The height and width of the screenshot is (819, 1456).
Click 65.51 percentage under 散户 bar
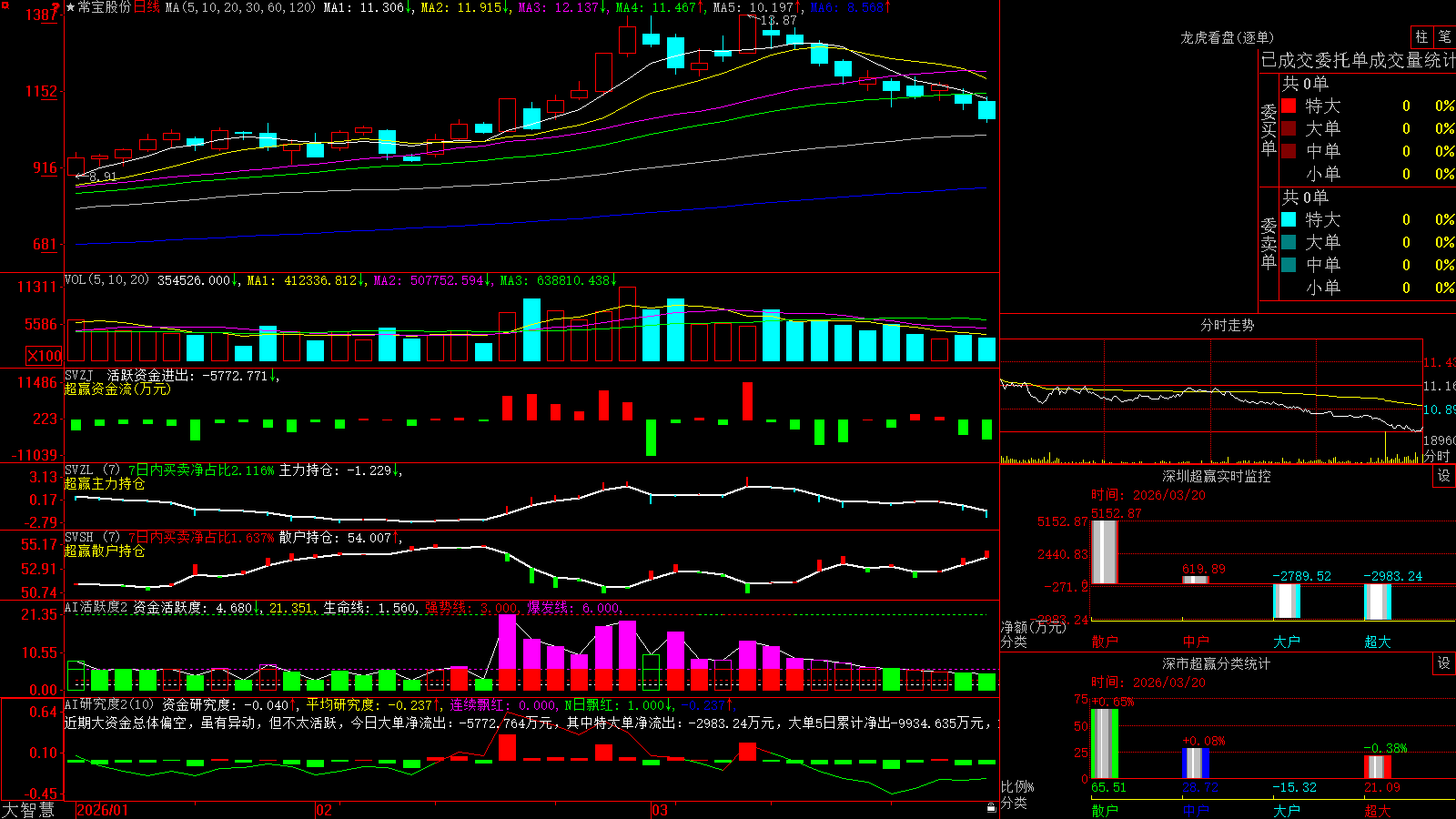[1108, 787]
